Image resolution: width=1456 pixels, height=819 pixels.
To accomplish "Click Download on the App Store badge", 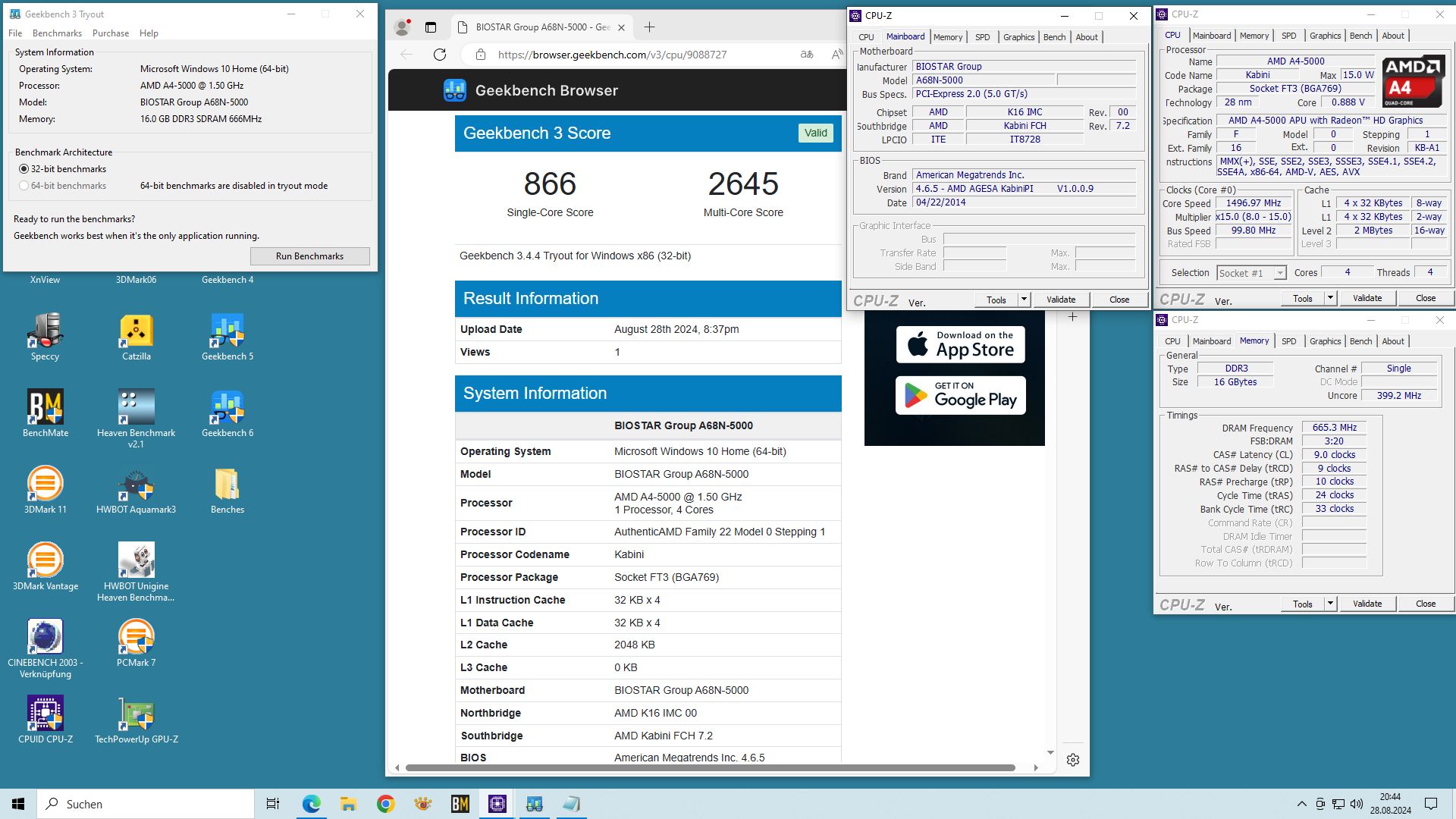I will tap(961, 345).
